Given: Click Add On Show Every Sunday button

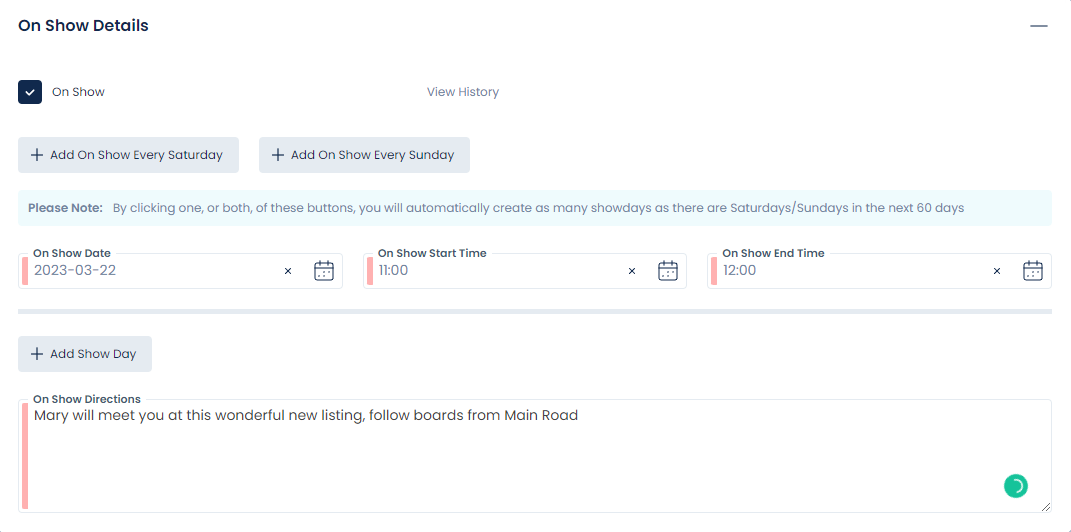Looking at the screenshot, I should (x=364, y=155).
